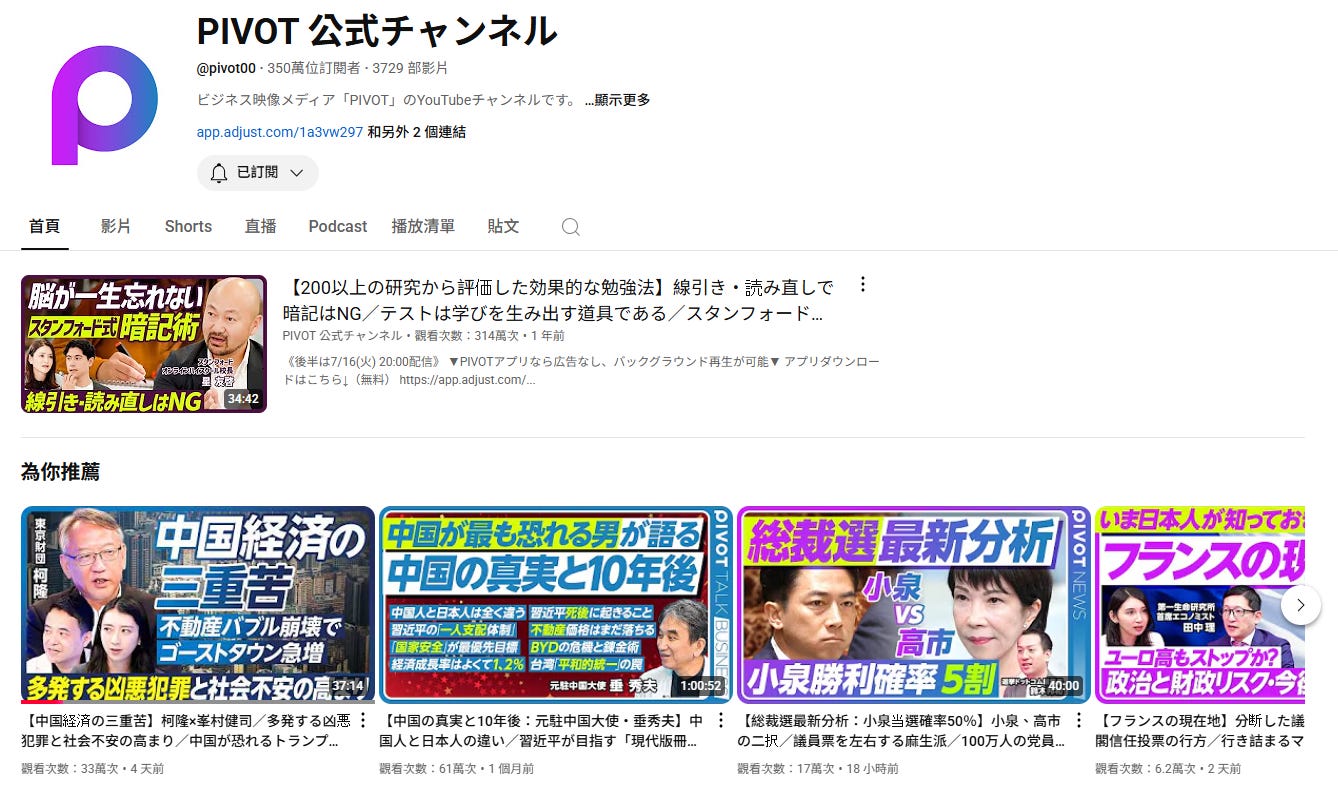
Task: Open the 総裁選 最新分析 video thumbnail
Action: pos(914,605)
